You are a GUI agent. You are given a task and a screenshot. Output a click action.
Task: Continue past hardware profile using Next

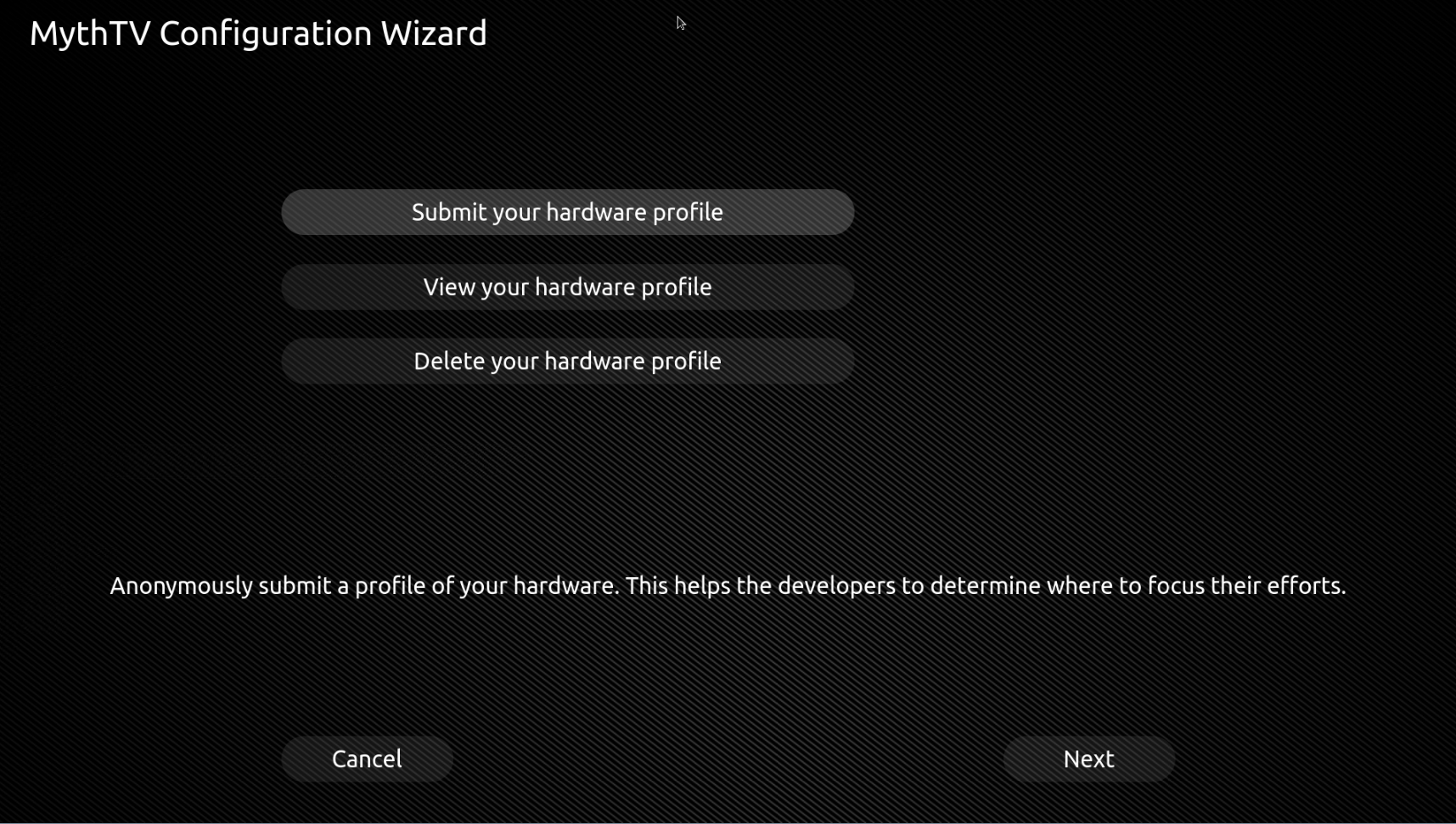pos(1088,759)
